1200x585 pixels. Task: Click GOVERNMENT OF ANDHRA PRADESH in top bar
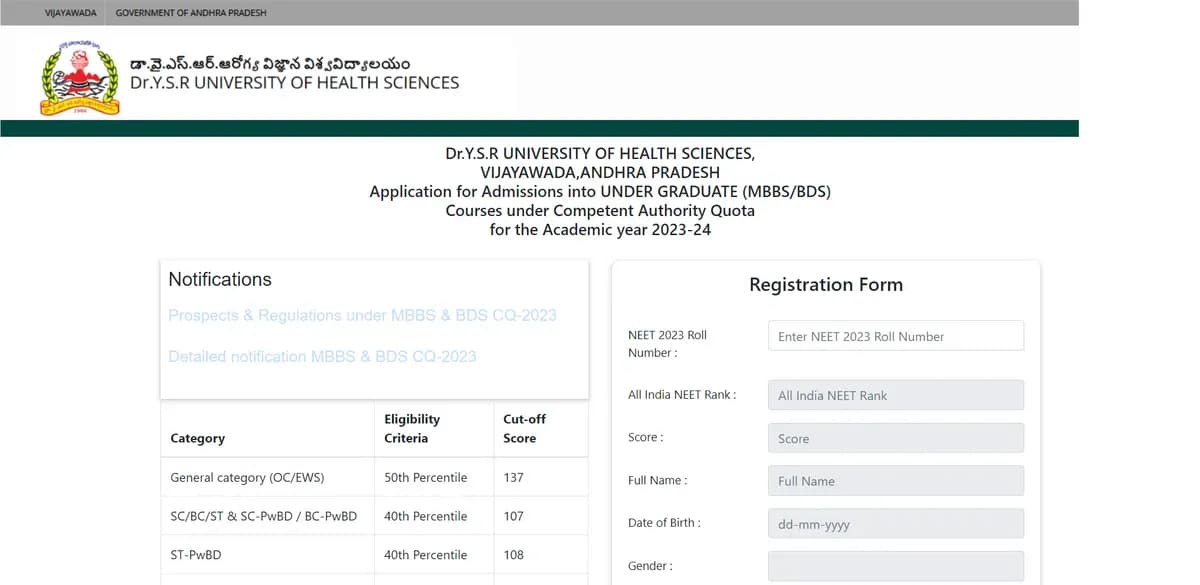191,13
